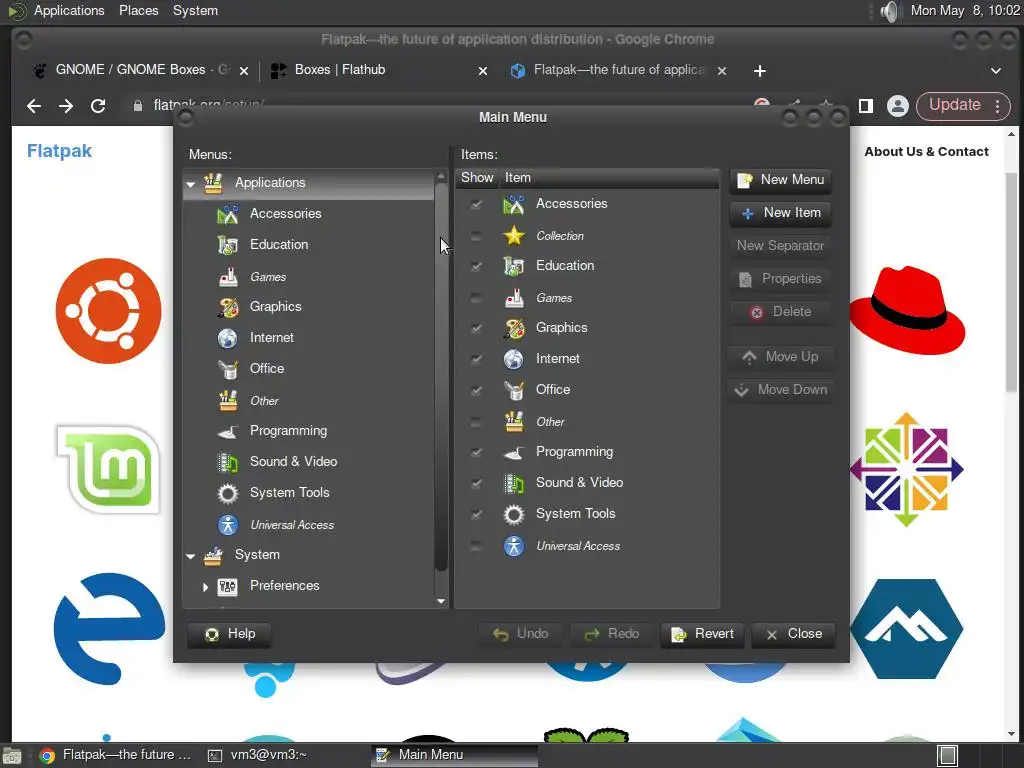Click Games joystick icon in Items list
This screenshot has width=1024, height=768.
(x=514, y=298)
